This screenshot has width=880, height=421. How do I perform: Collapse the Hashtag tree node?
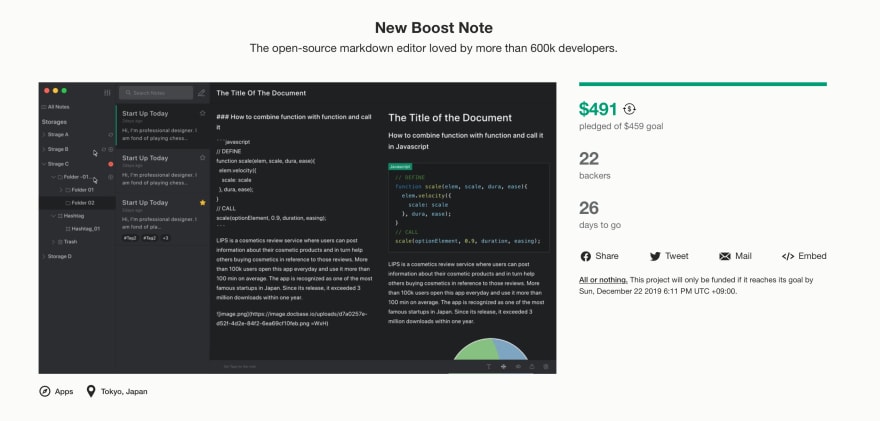point(53,216)
